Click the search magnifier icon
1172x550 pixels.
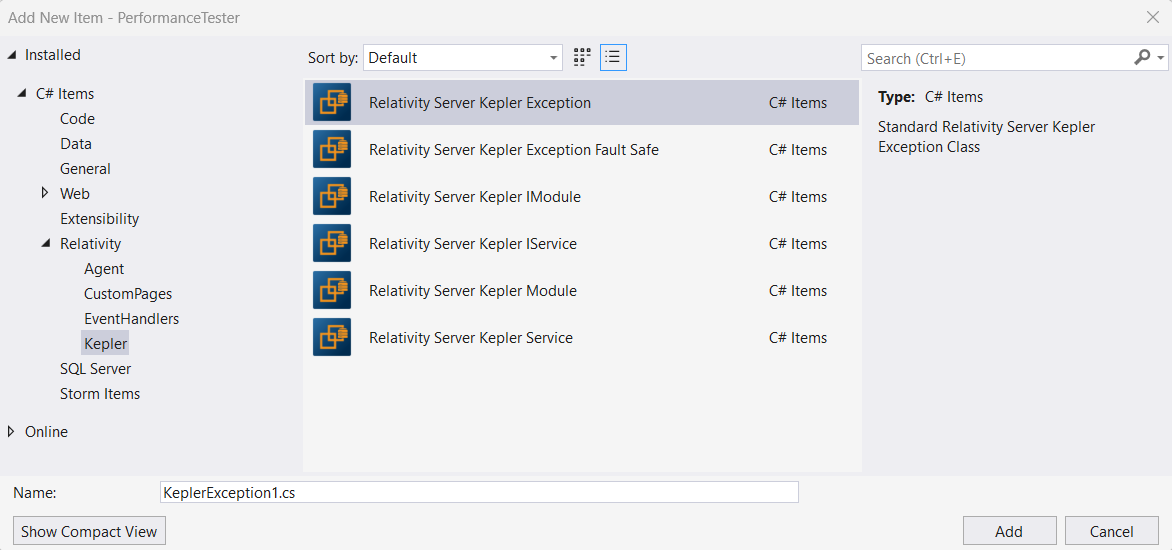coord(1142,58)
